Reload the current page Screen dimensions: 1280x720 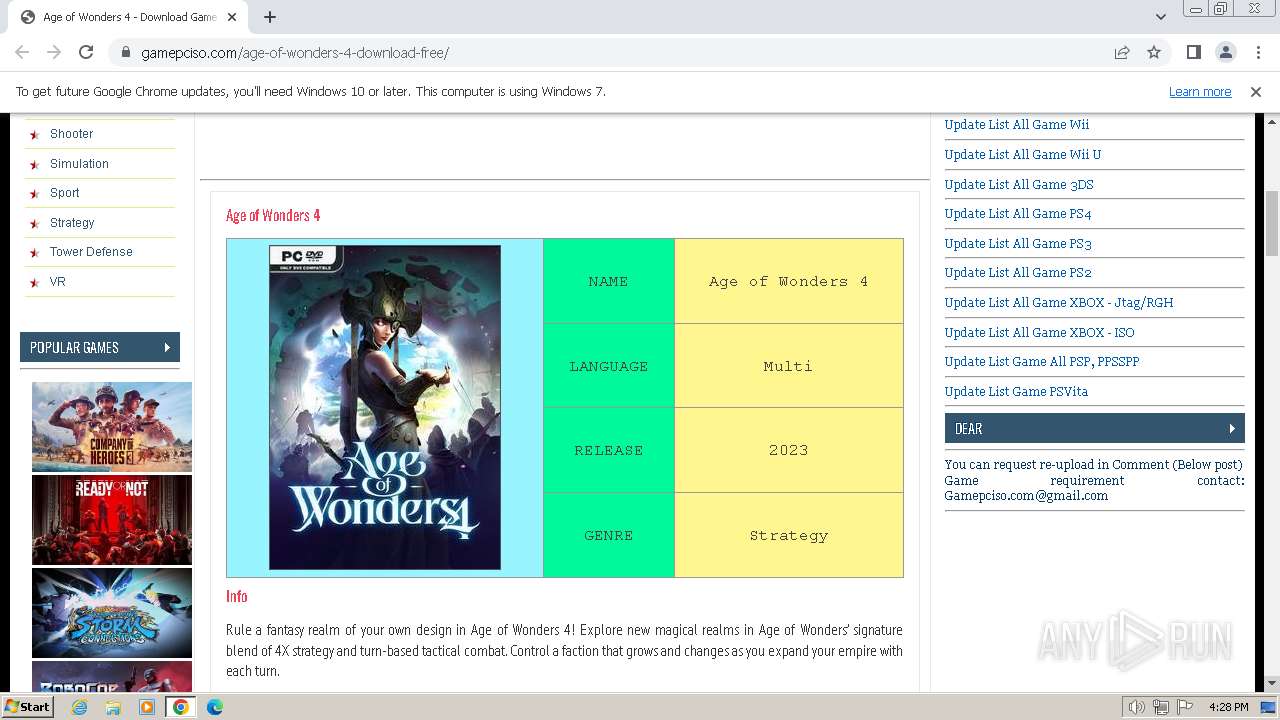[86, 52]
